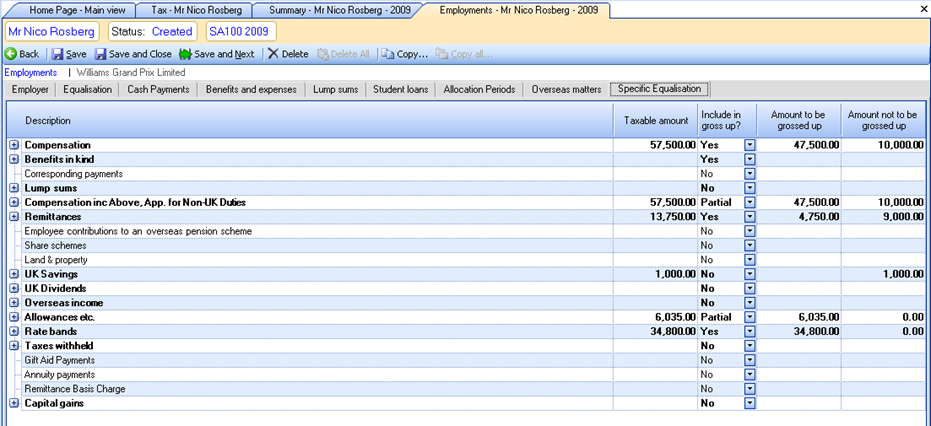Click the SA100 2009 return button
The image size is (931, 426).
[239, 31]
